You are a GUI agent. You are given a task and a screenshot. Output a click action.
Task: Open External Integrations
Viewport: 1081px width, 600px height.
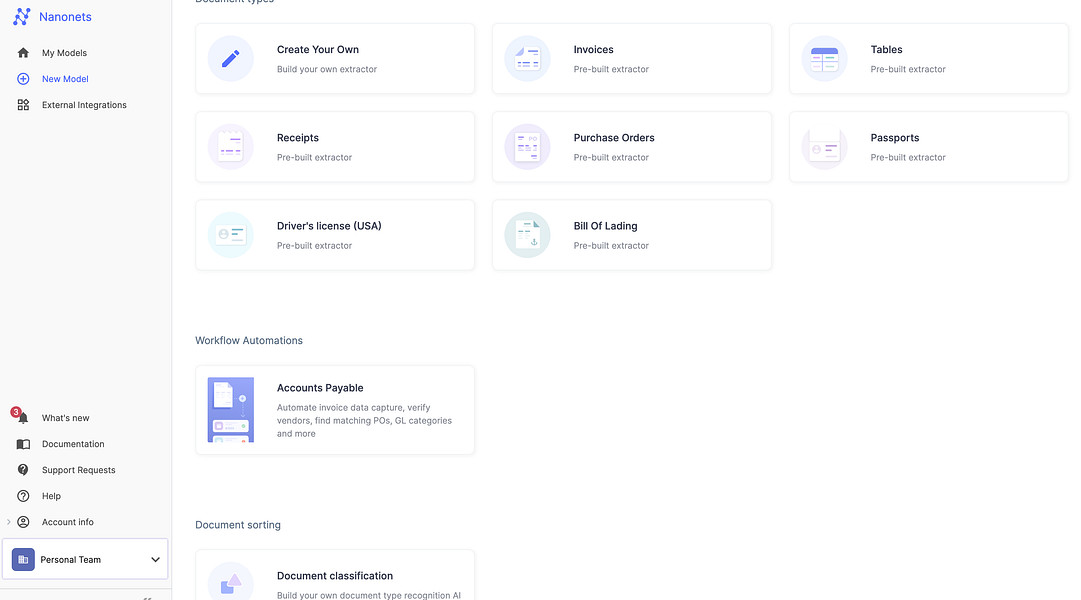pyautogui.click(x=84, y=104)
